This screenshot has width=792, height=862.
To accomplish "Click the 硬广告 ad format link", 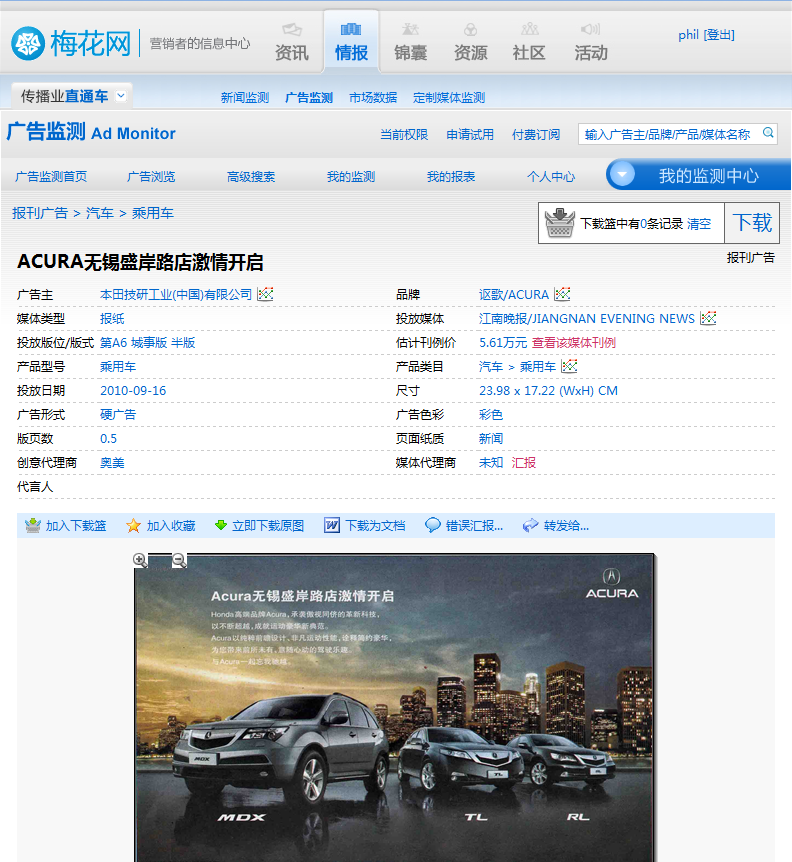I will 118,415.
